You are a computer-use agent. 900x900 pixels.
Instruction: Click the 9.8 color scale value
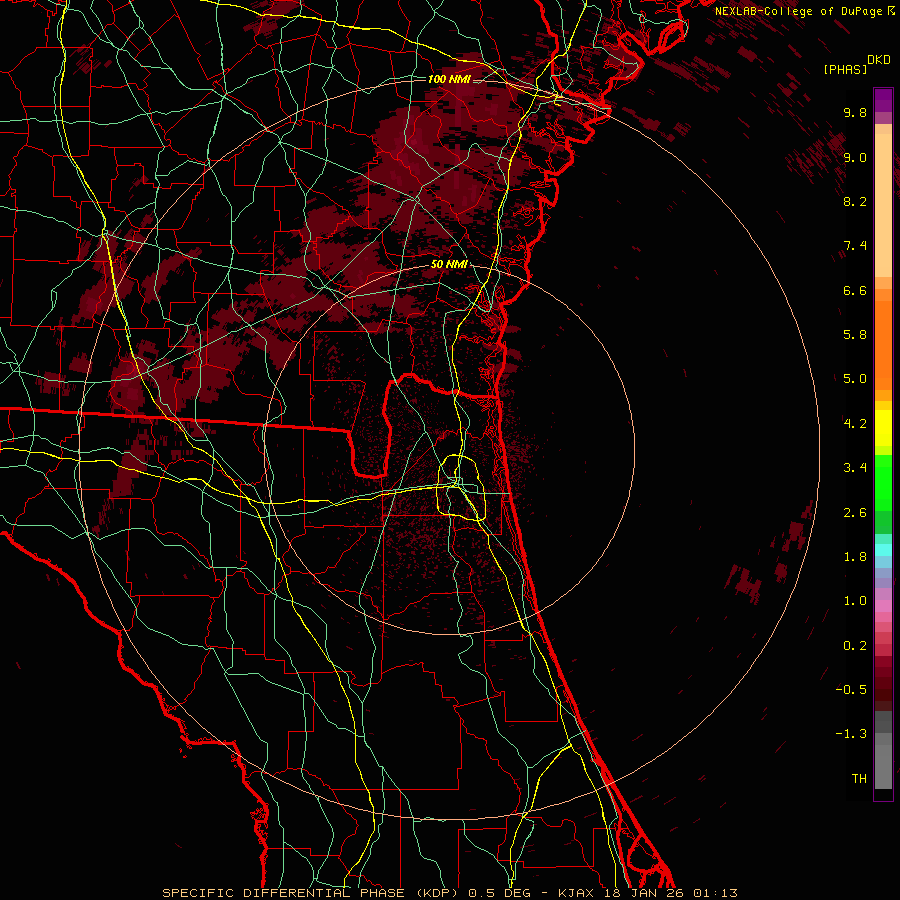click(x=855, y=112)
